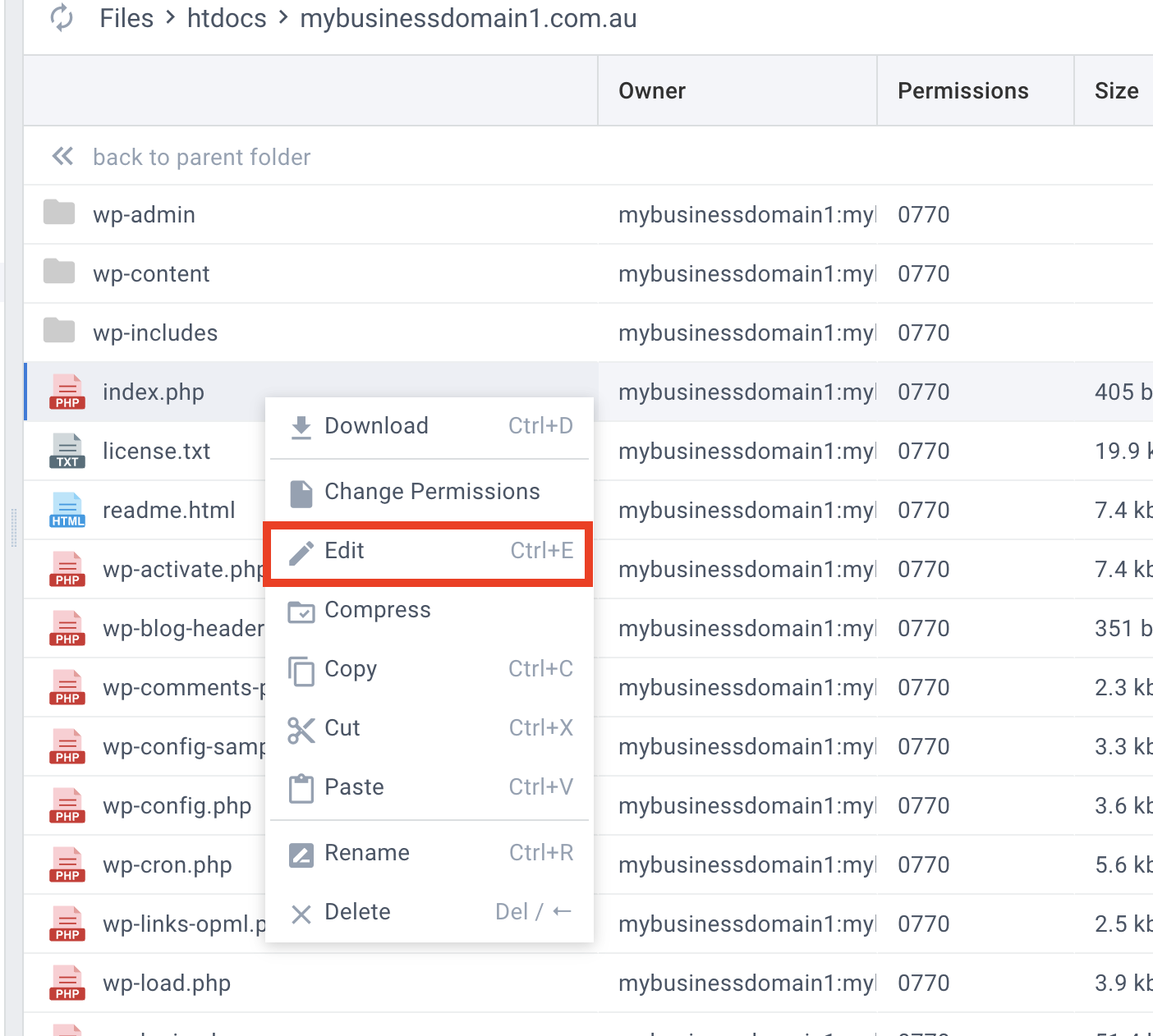Choose Compress from the context menu
This screenshot has height=1036, width=1153.
[377, 610]
